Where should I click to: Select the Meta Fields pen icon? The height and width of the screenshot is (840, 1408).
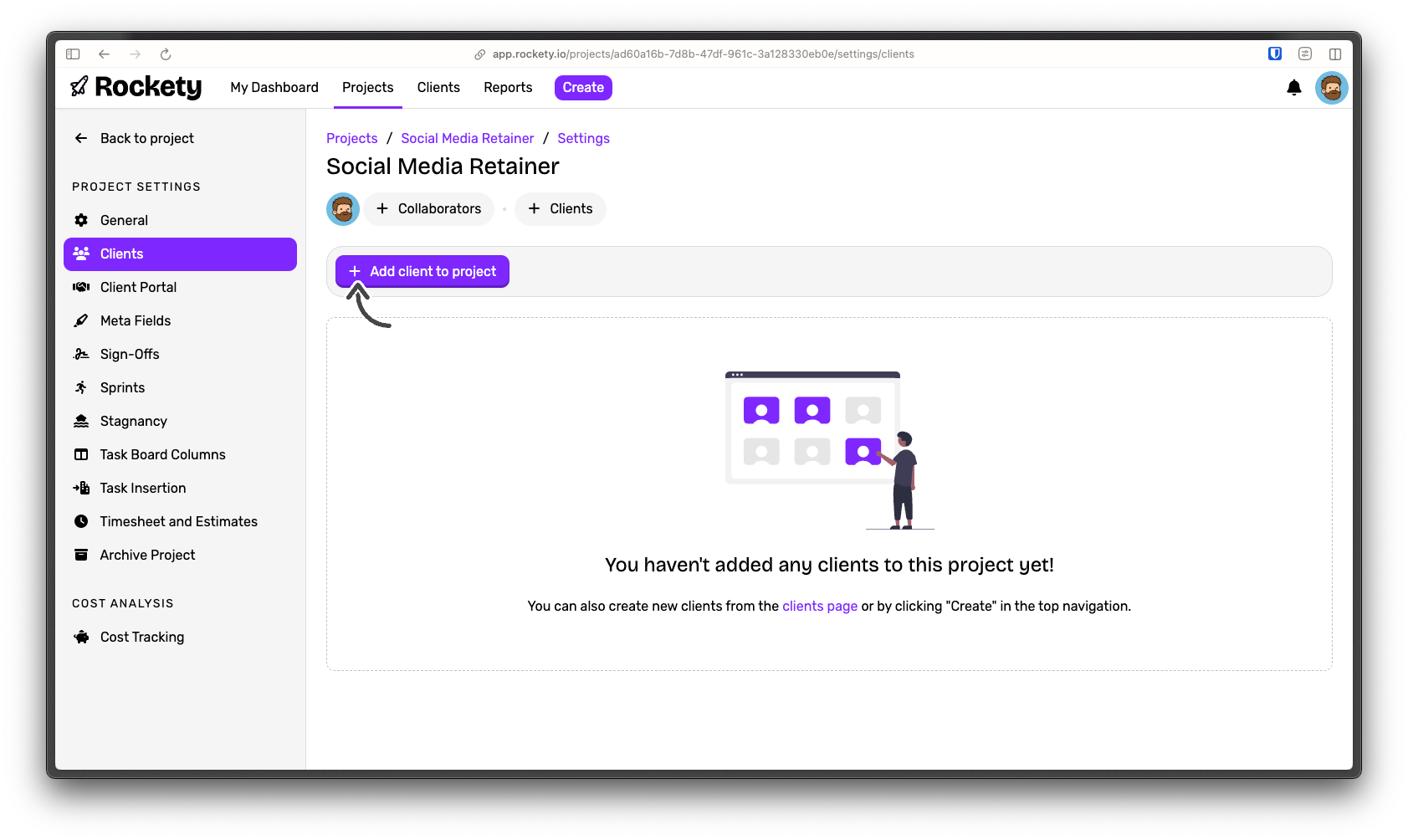(81, 320)
